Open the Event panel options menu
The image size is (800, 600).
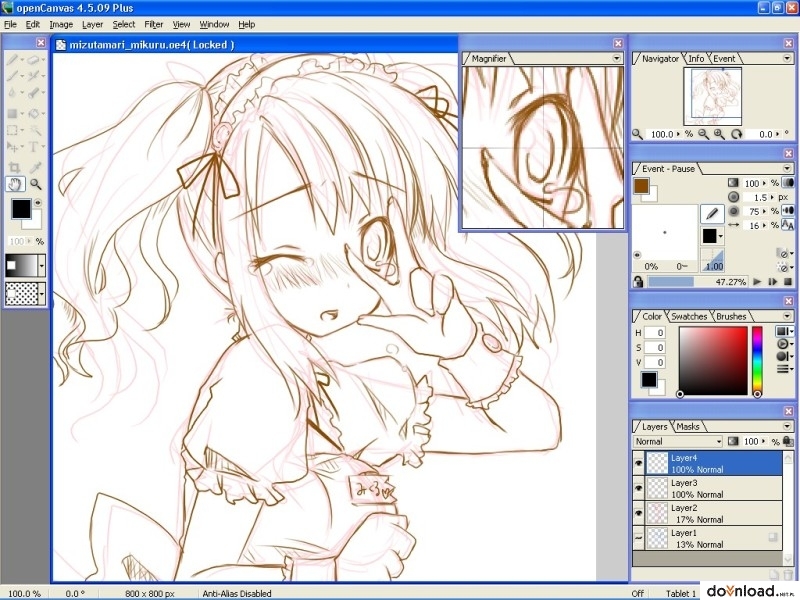787,168
